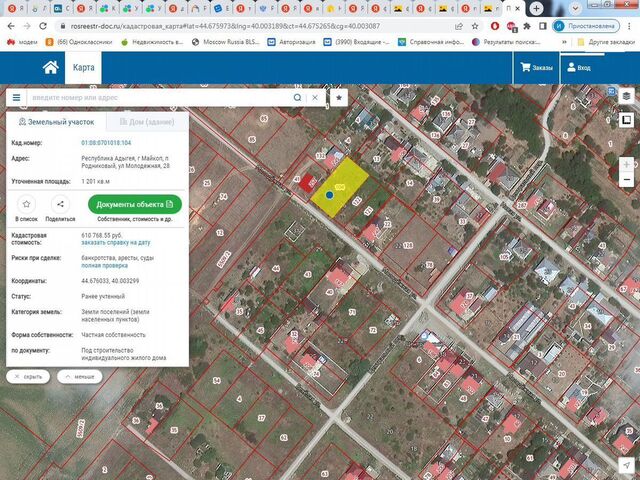The image size is (640, 480).
Task: Open the map layers icon
Action: tap(627, 96)
